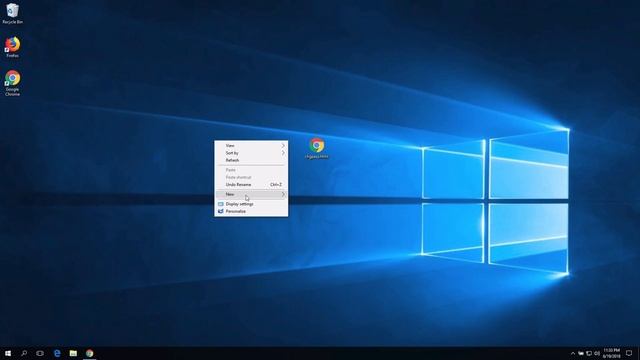
Task: Open the network status tray icon
Action: click(x=589, y=353)
